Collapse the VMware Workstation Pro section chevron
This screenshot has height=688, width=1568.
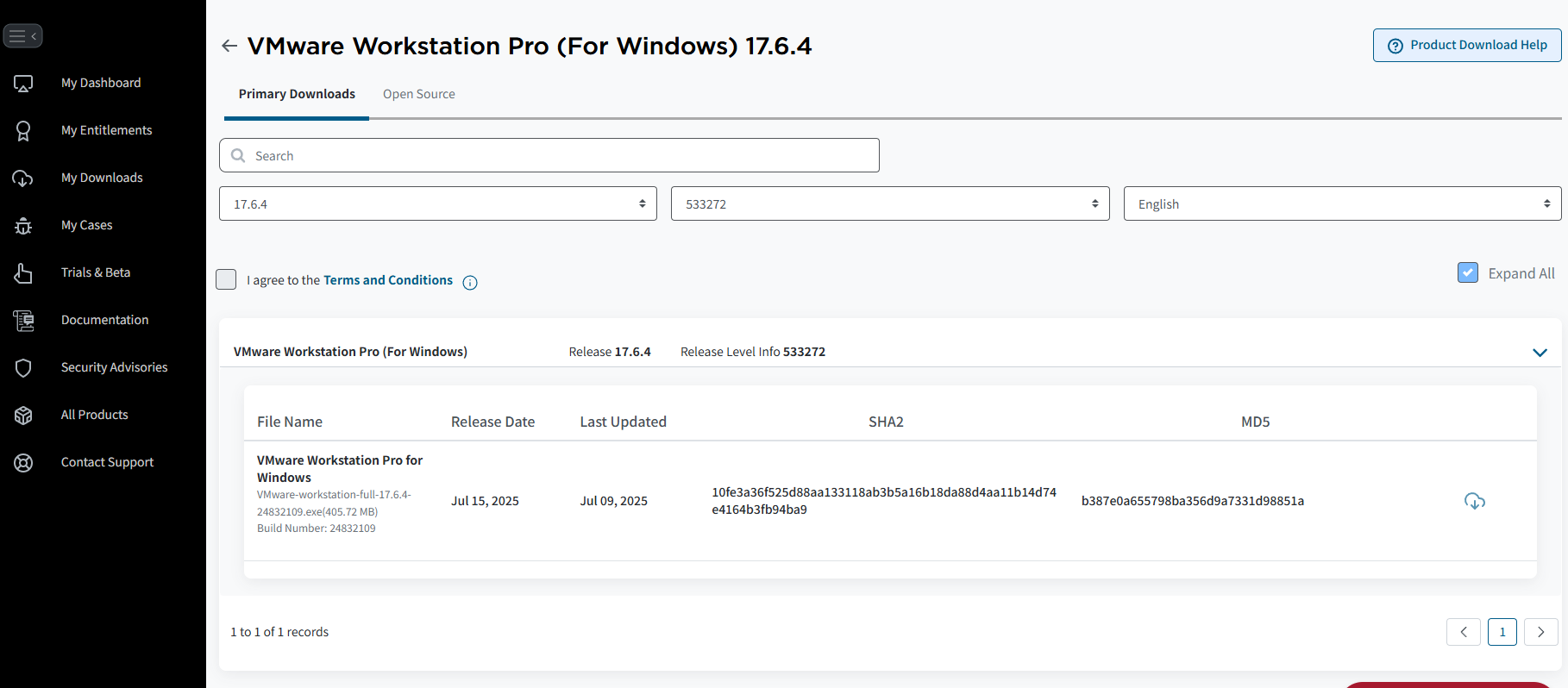(x=1540, y=353)
